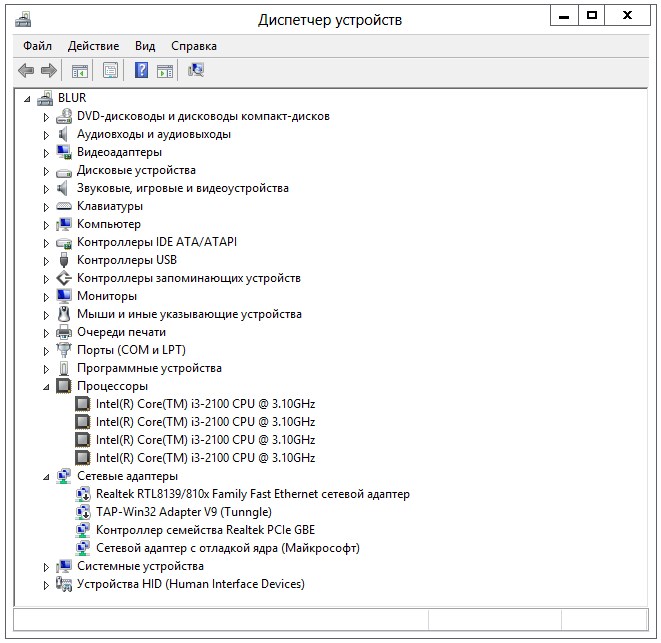This screenshot has width=661, height=643.
Task: Click the BLUR computer root icon
Action: pos(45,98)
